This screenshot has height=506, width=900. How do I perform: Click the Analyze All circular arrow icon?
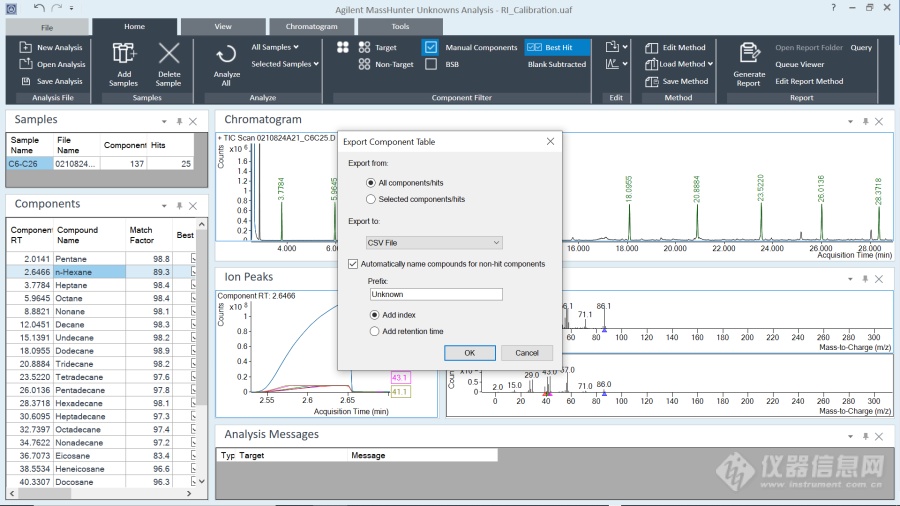pos(226,55)
